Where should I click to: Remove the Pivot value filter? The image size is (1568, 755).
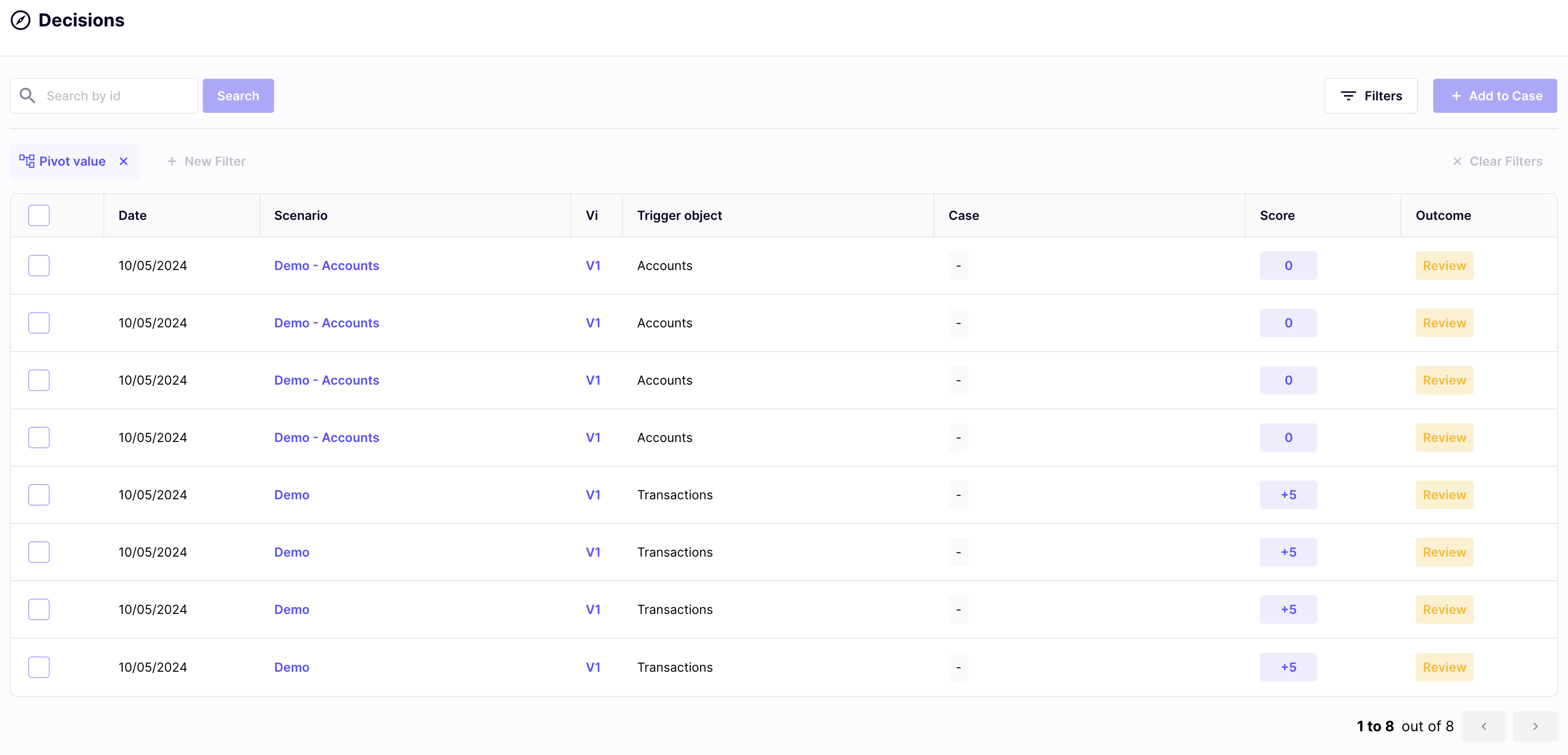(124, 161)
